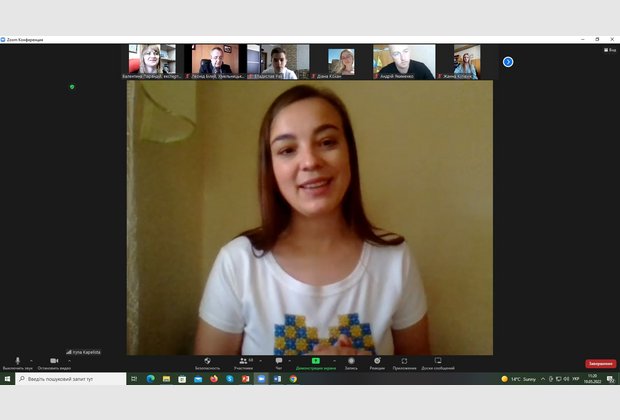Open video options arrow beside camera

(x=70, y=361)
